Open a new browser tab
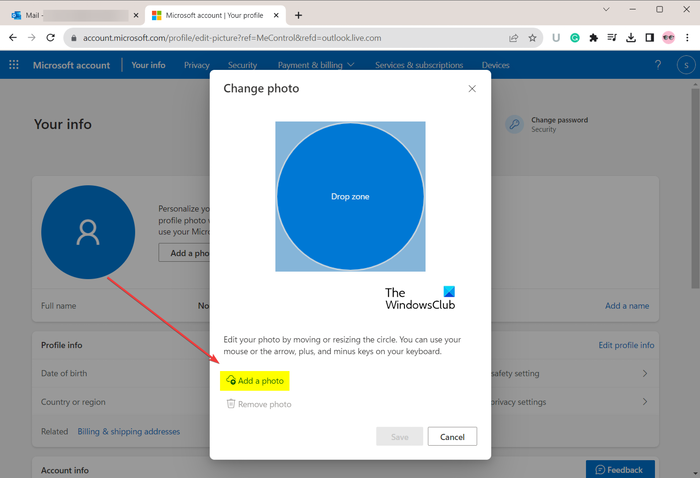 tap(298, 15)
